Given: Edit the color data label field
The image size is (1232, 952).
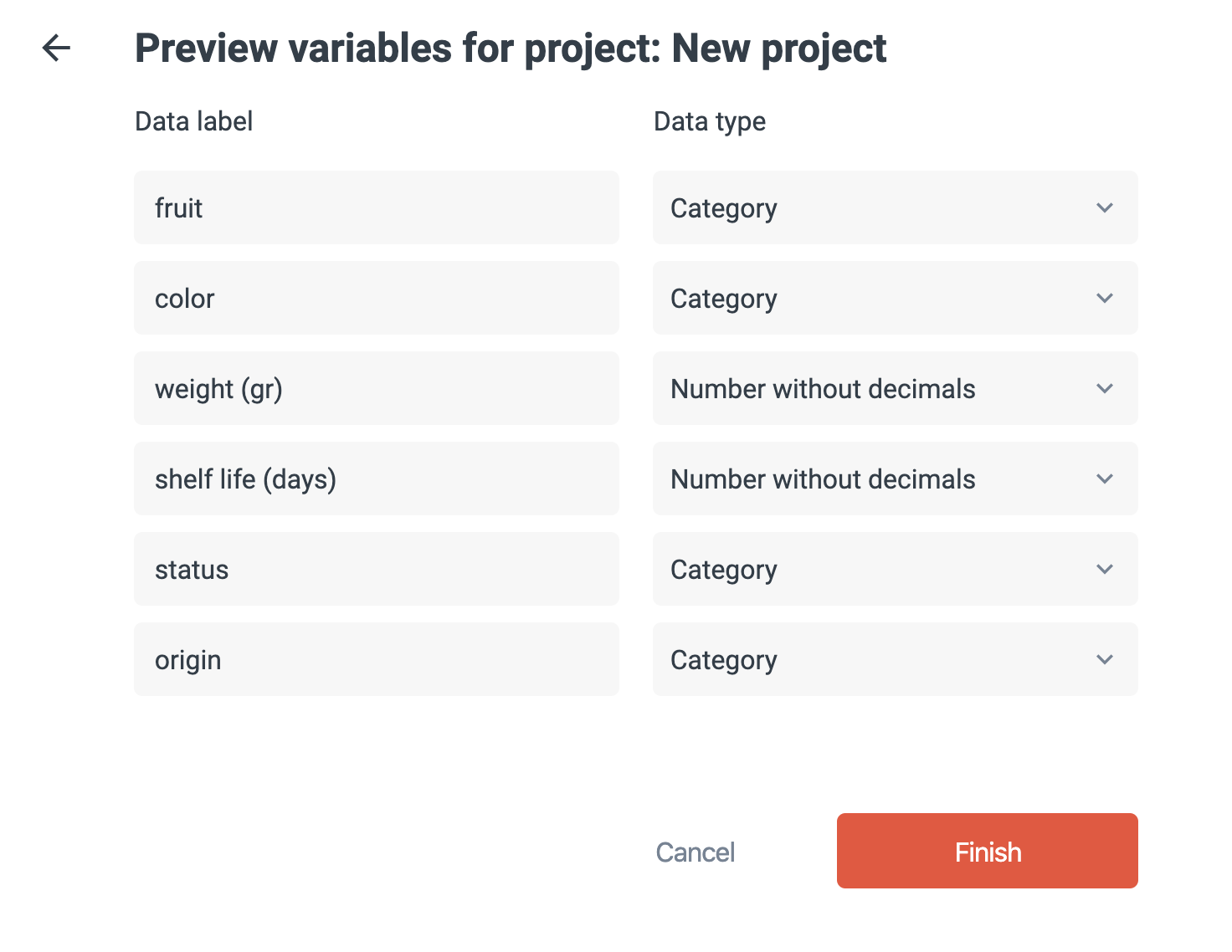Looking at the screenshot, I should [x=377, y=298].
